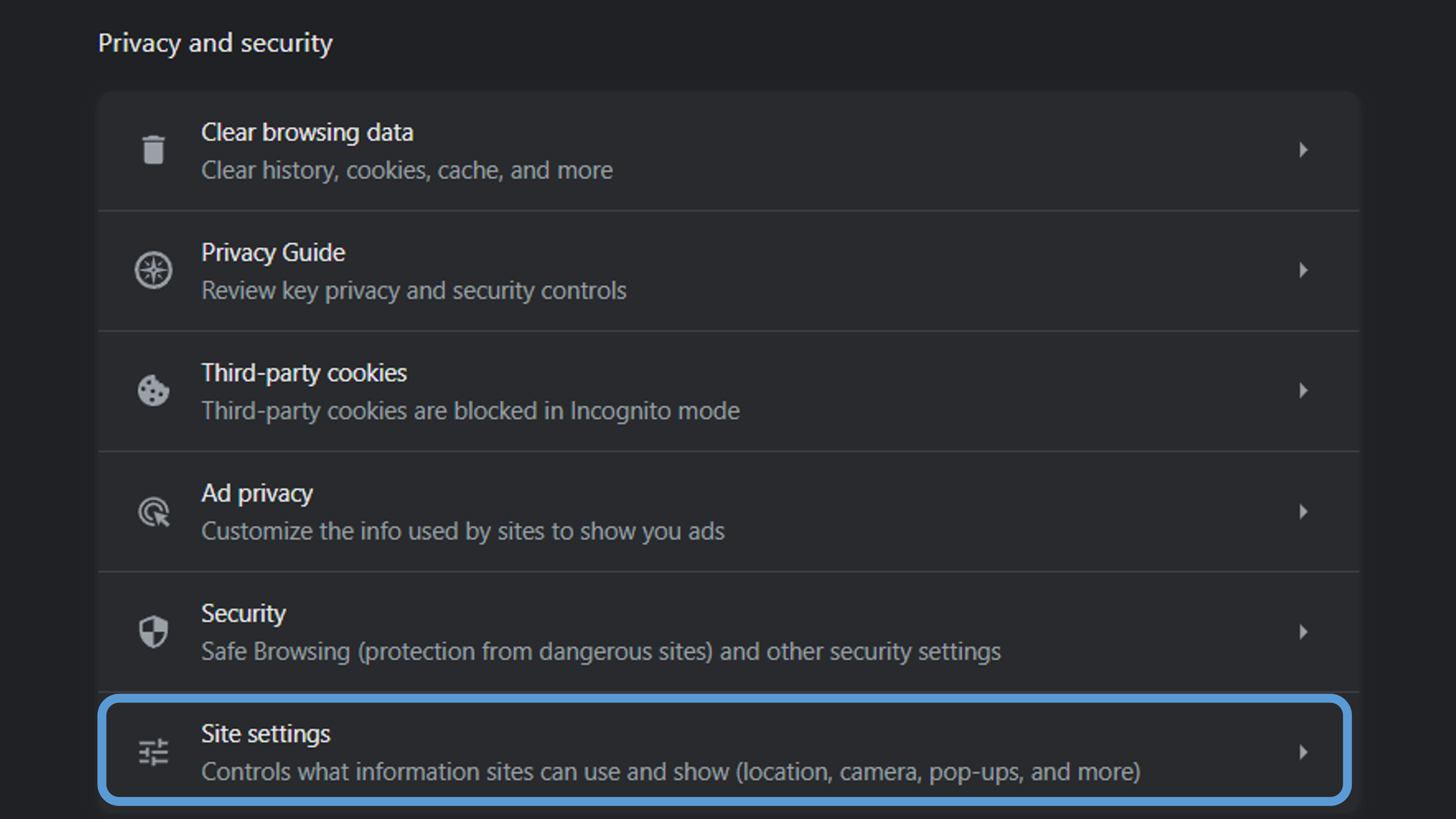1456x819 pixels.
Task: Open the Privacy Guide entry
Action: pos(273,253)
